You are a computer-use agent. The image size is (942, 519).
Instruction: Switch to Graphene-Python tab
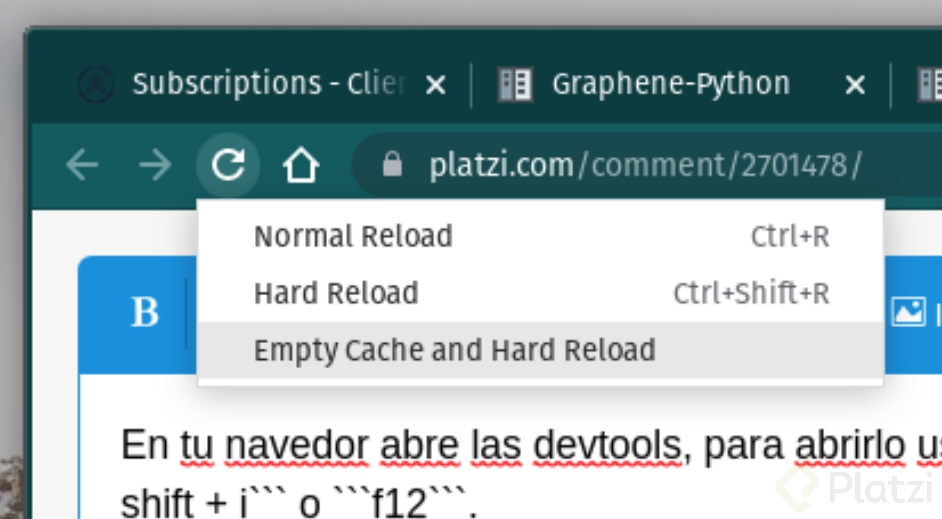(x=670, y=83)
